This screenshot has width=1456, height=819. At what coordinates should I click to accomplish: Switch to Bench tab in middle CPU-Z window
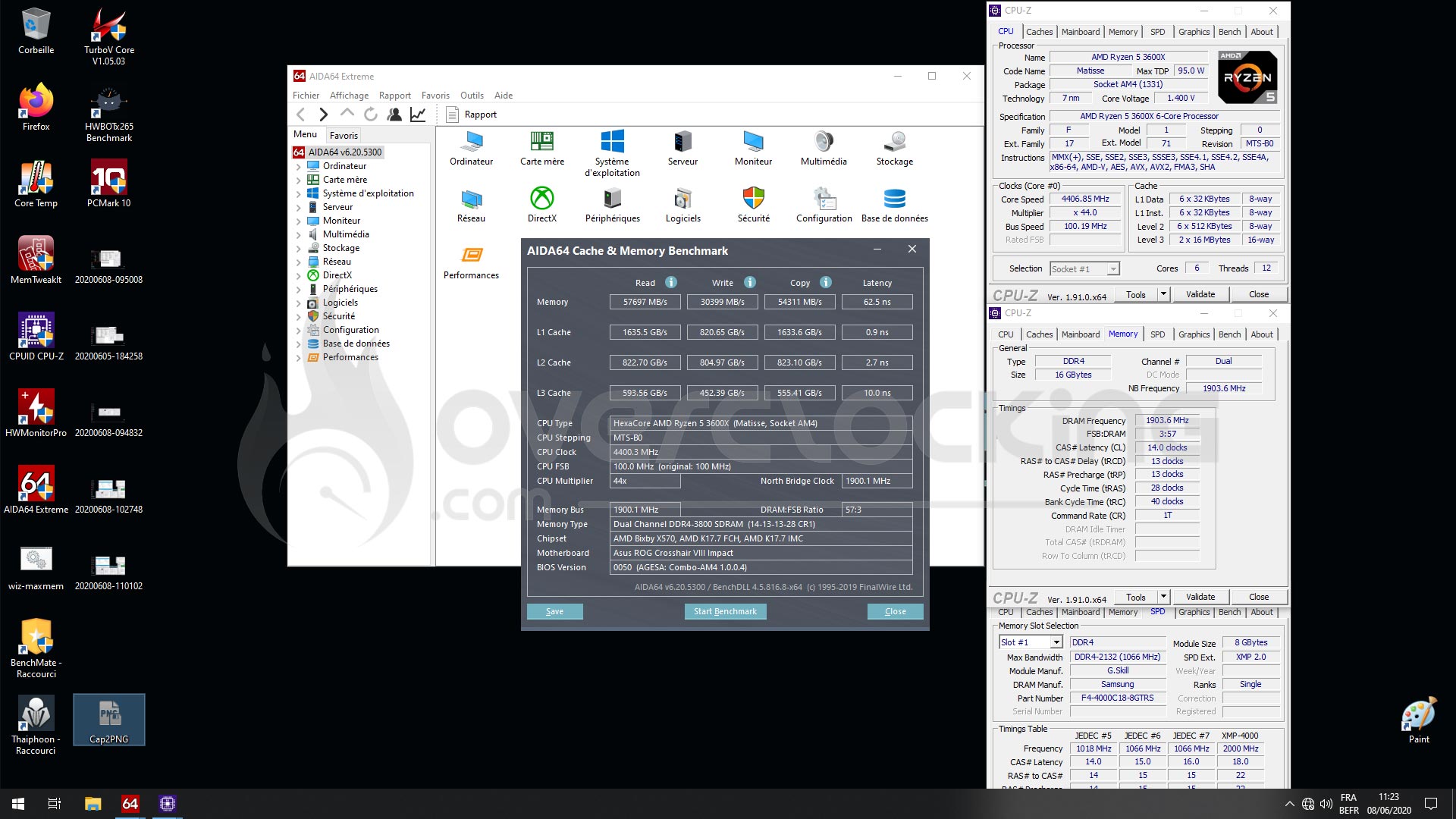tap(1229, 334)
